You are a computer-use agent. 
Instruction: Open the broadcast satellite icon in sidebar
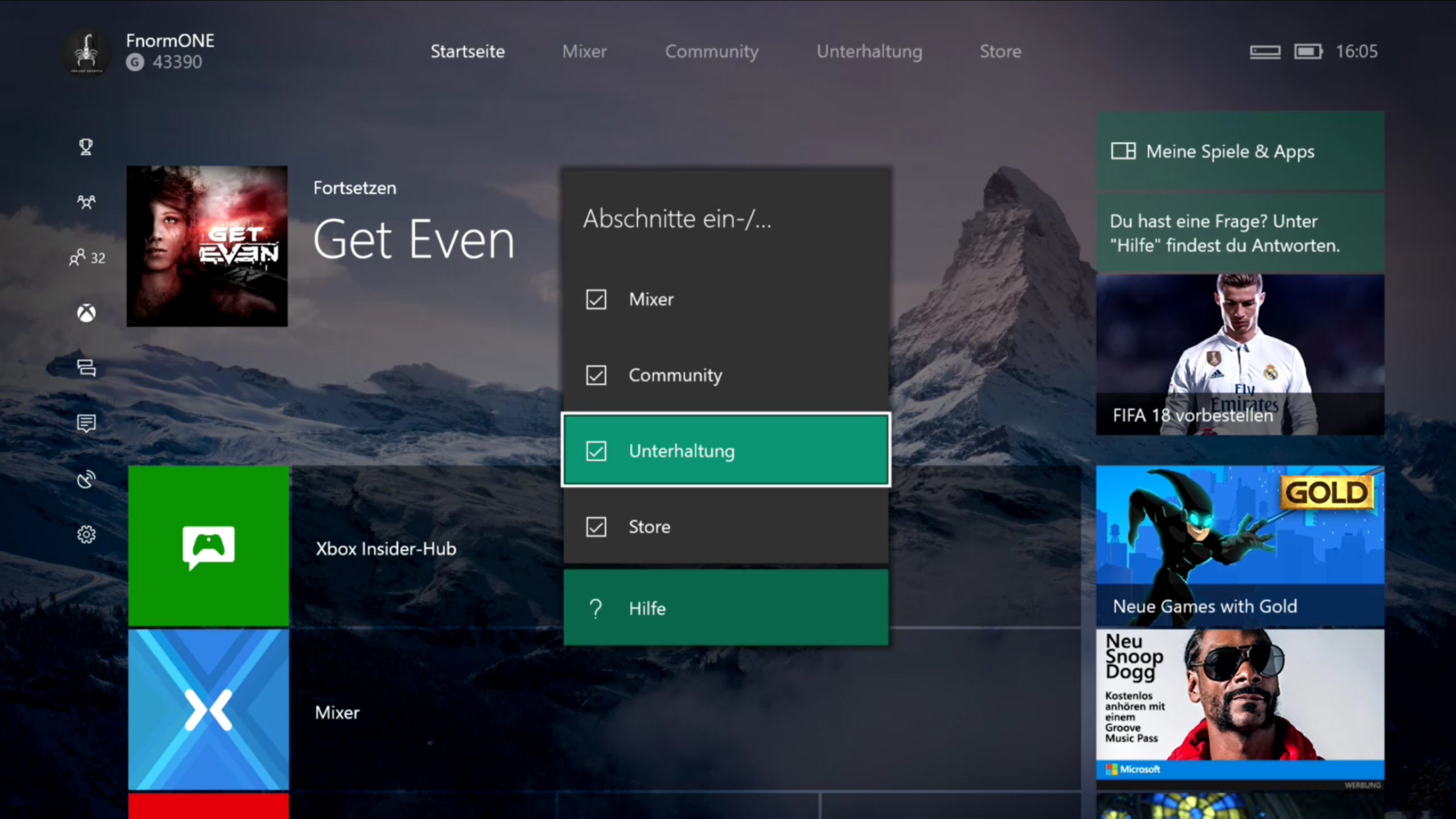pos(86,479)
